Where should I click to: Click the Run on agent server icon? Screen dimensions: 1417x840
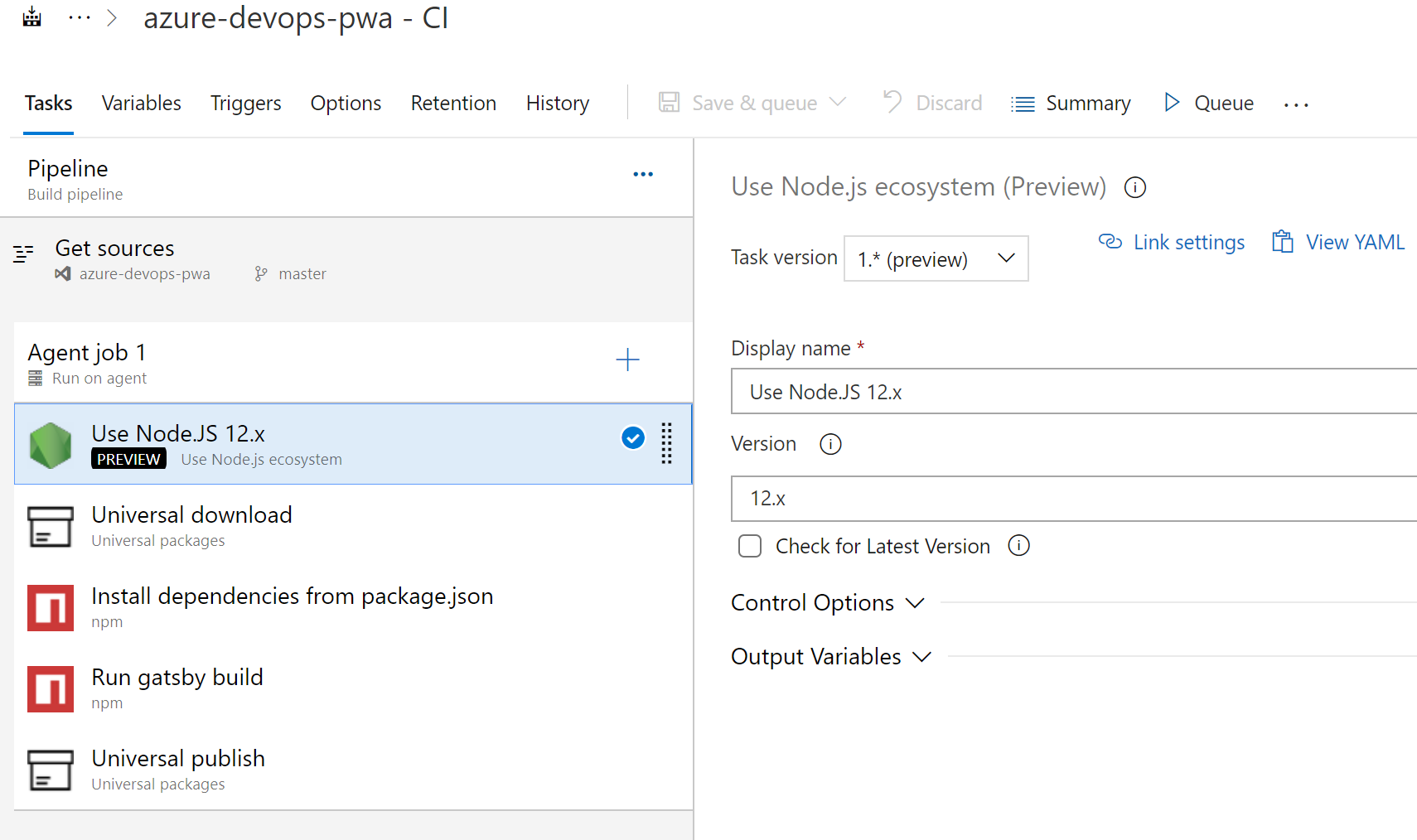pos(35,379)
